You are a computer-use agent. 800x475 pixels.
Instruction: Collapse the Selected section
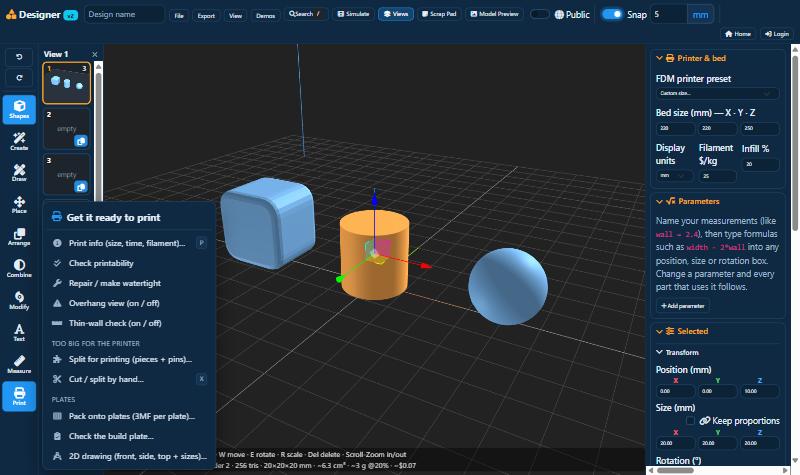click(x=659, y=331)
